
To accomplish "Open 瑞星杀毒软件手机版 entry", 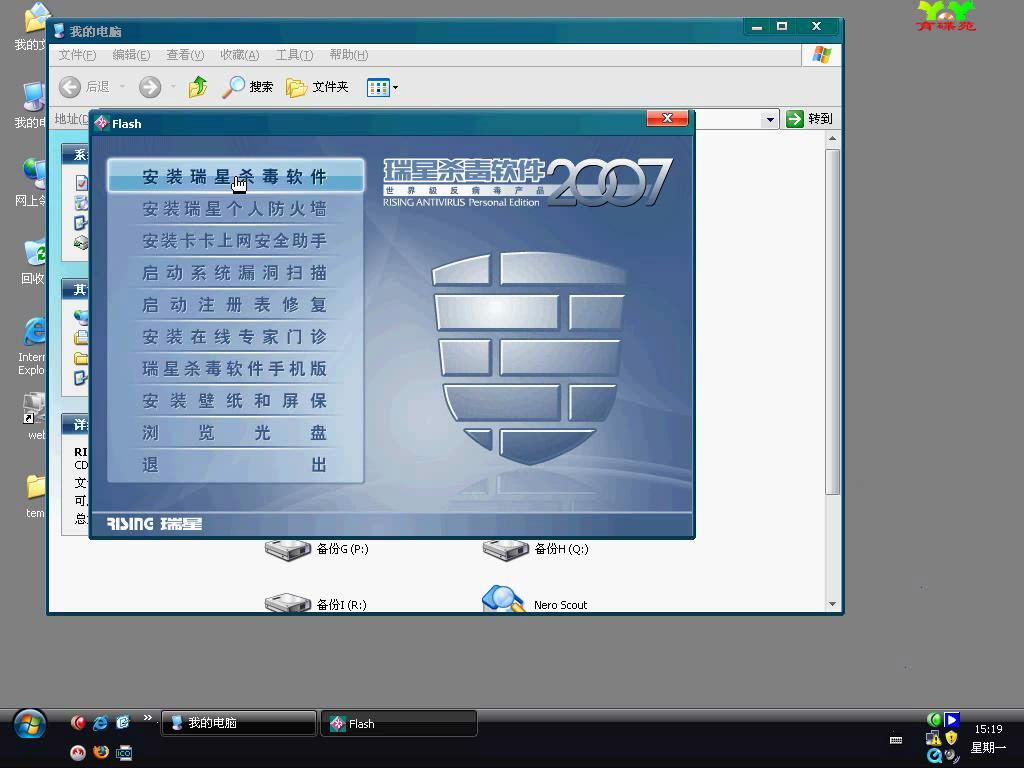I will point(235,368).
